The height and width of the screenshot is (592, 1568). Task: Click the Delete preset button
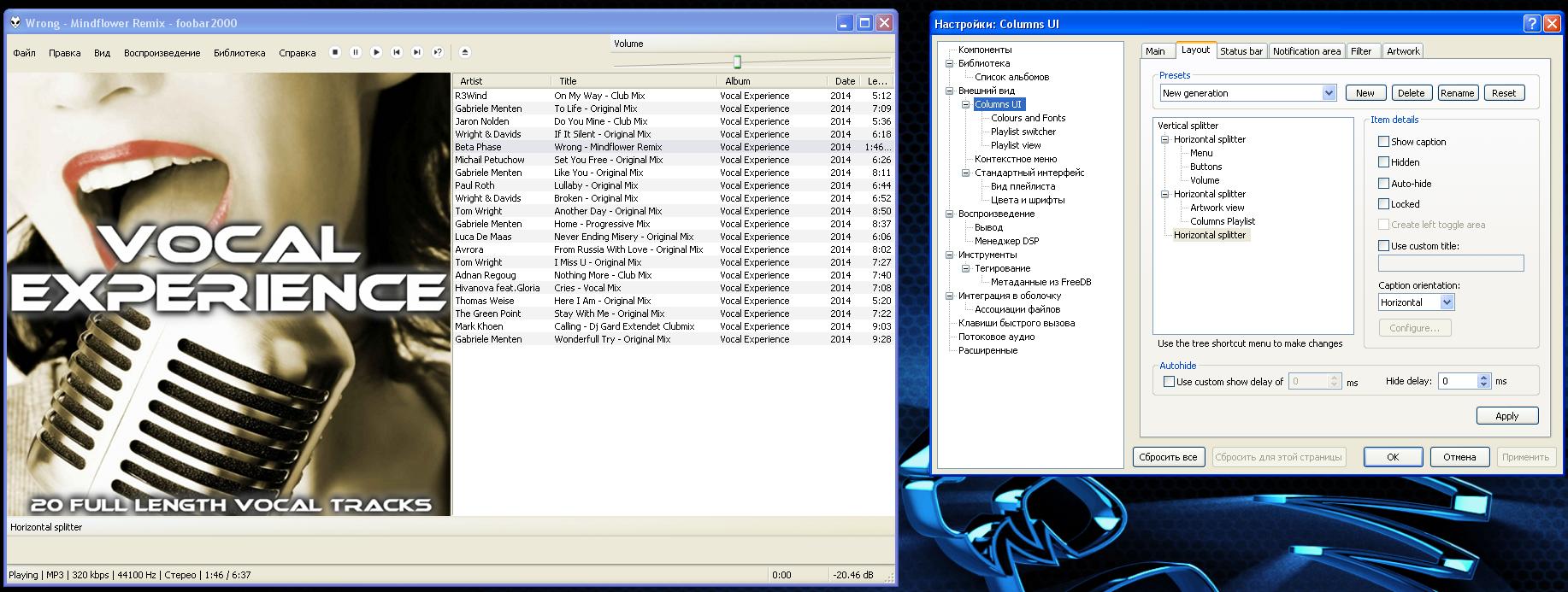tap(1411, 93)
